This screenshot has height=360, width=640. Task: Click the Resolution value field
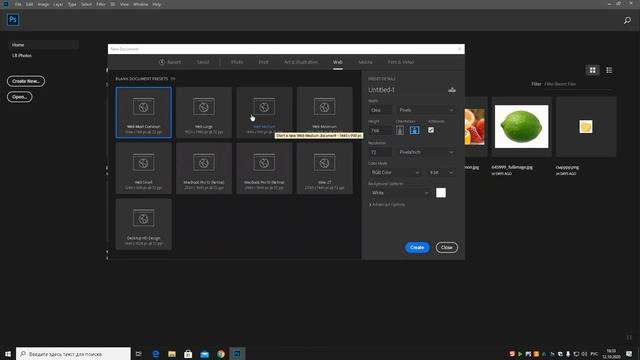tap(380, 152)
